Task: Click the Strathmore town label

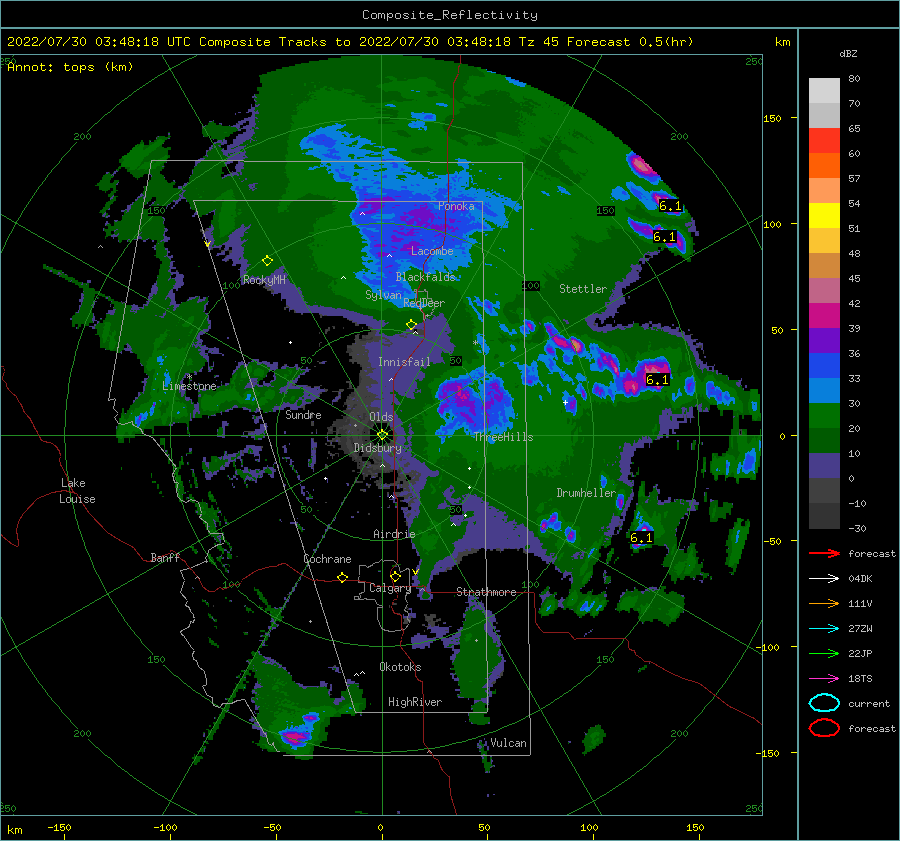Action: [486, 592]
